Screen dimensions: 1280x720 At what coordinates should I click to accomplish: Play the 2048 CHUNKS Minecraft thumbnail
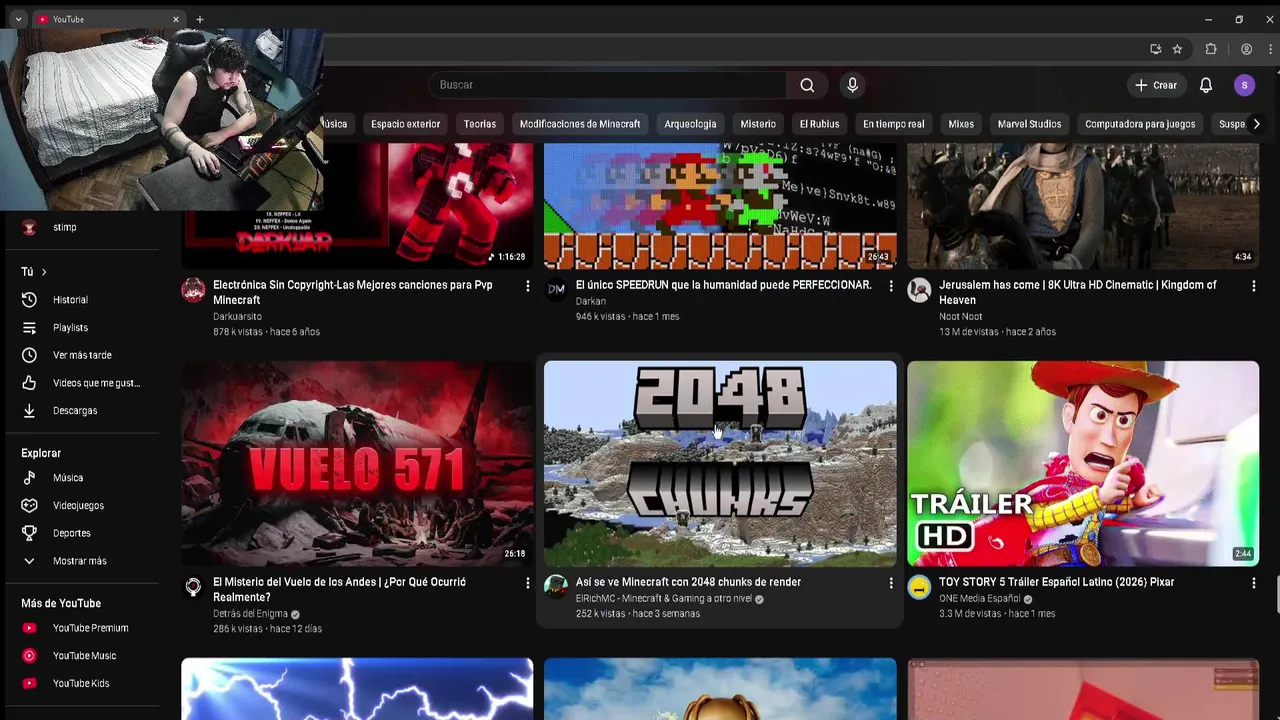720,464
